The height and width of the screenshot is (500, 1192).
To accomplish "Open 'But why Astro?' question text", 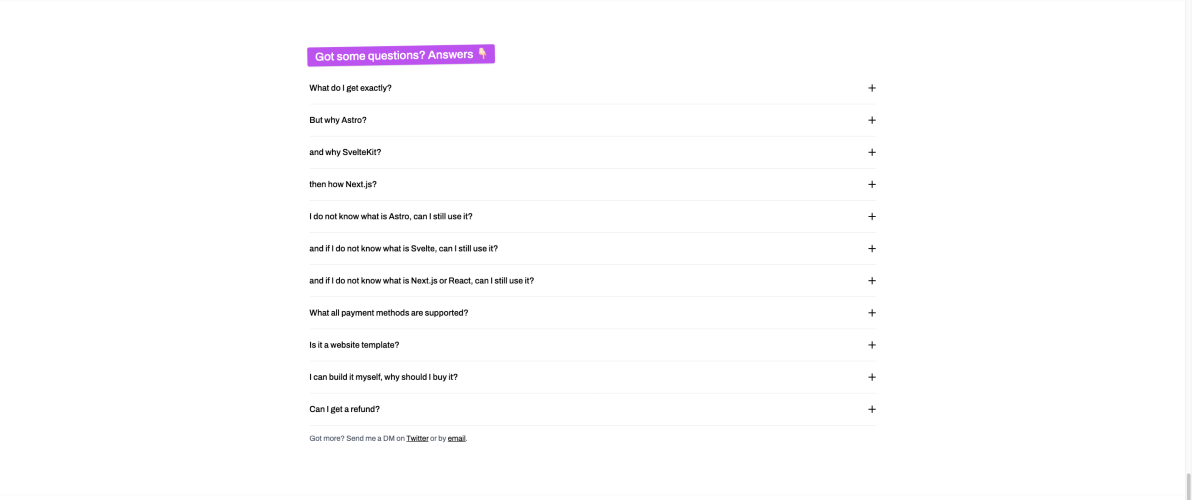I will (338, 120).
